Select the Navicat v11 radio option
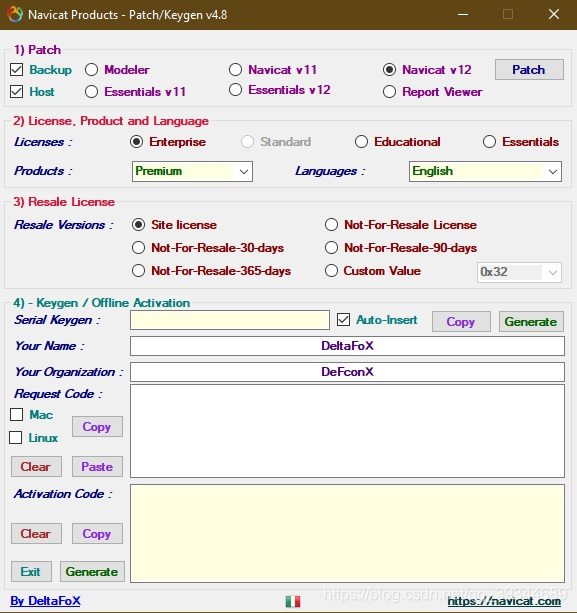Viewport: 577px width, 613px height. [x=235, y=70]
